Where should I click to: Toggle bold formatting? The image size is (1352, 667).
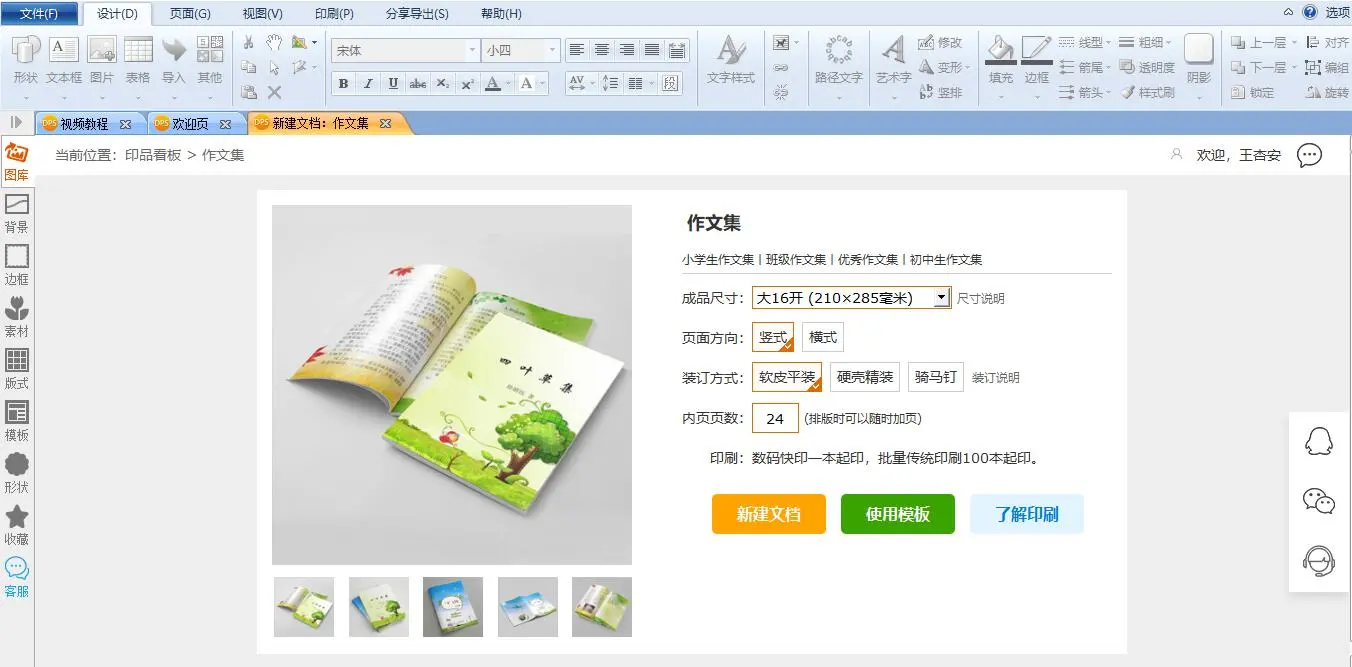(x=344, y=84)
